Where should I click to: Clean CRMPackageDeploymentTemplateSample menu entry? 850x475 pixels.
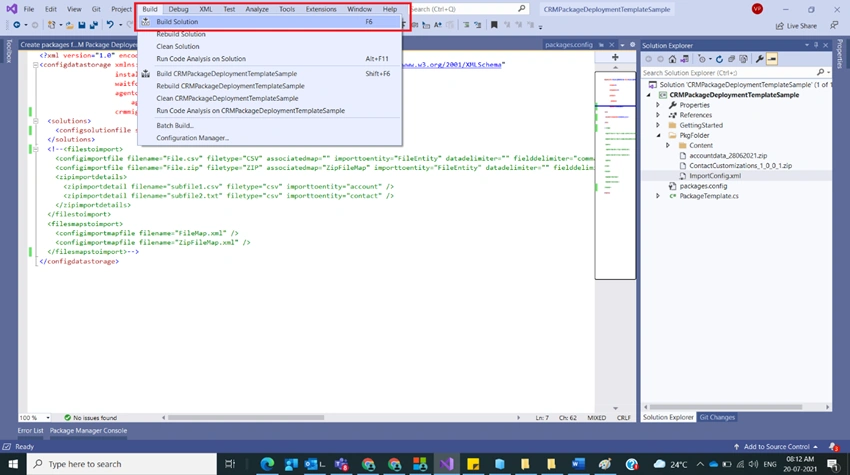pos(269,98)
